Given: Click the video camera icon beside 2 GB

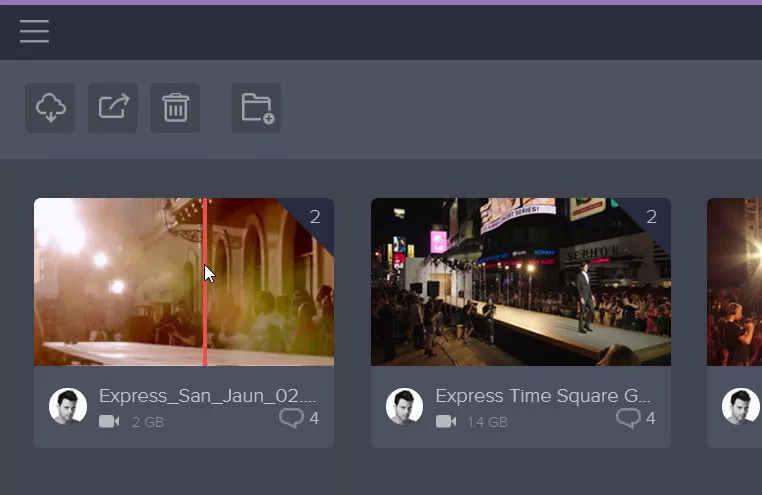Looking at the screenshot, I should click(x=109, y=422).
